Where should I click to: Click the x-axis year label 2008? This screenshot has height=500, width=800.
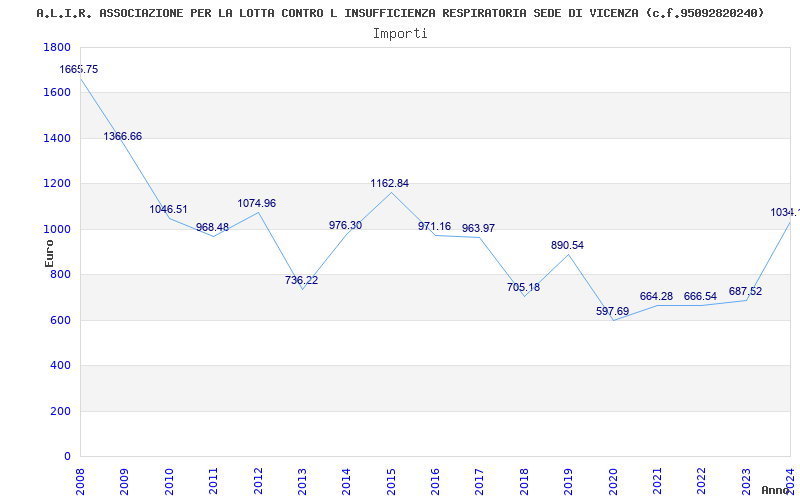[80, 481]
